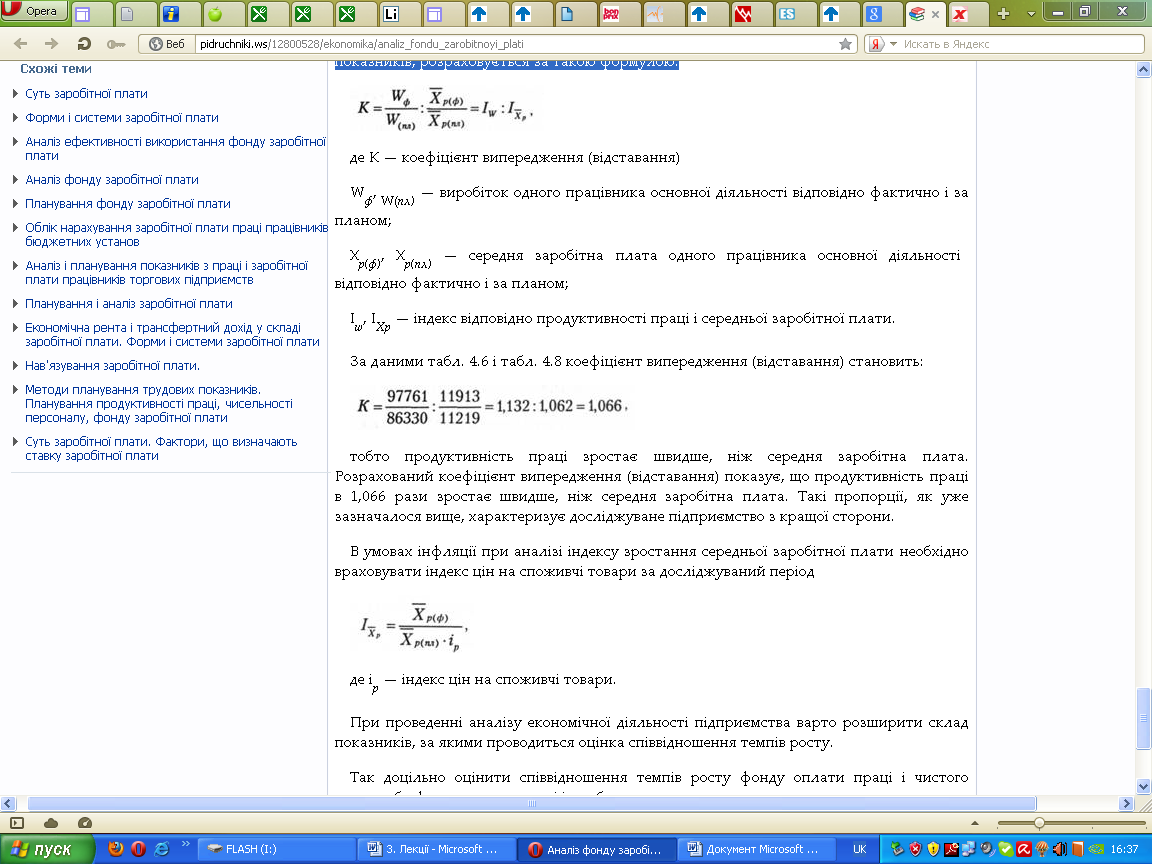Open 'Нав'язування заробітної плати.' link
Screen dimensions: 1152x864
112,365
